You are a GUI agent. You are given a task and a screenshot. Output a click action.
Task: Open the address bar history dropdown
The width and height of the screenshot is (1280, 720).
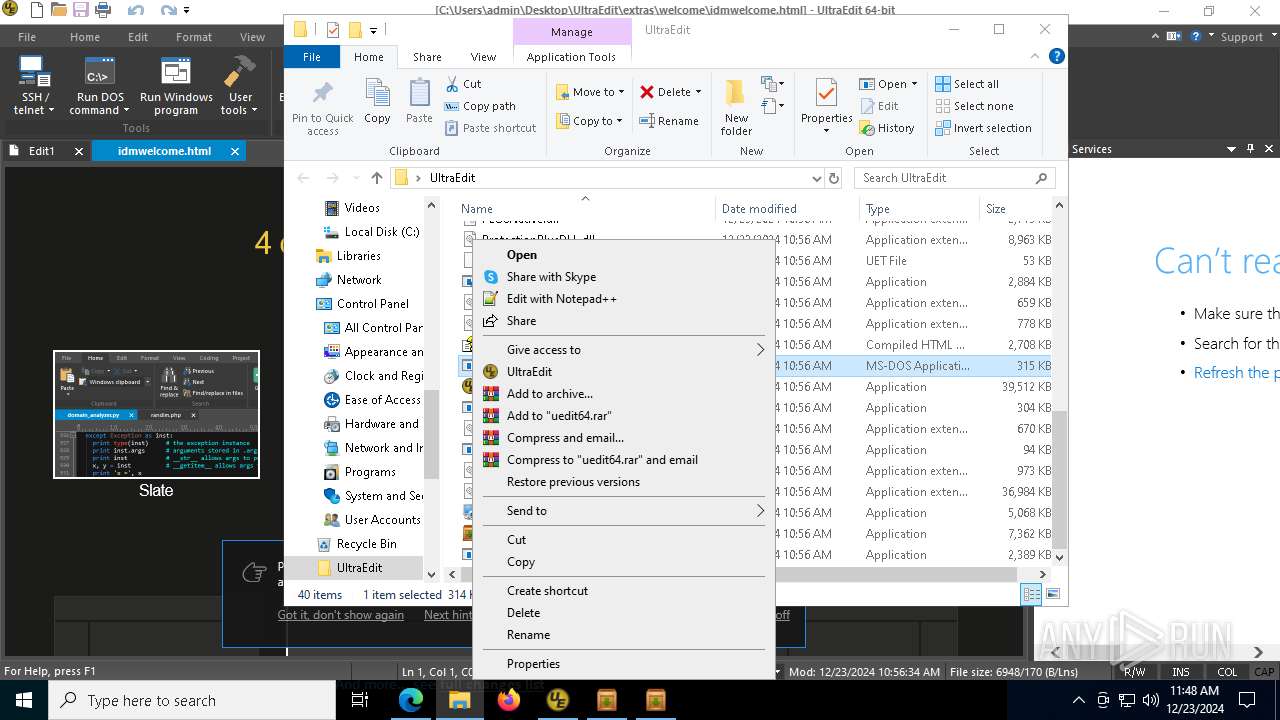tap(817, 178)
